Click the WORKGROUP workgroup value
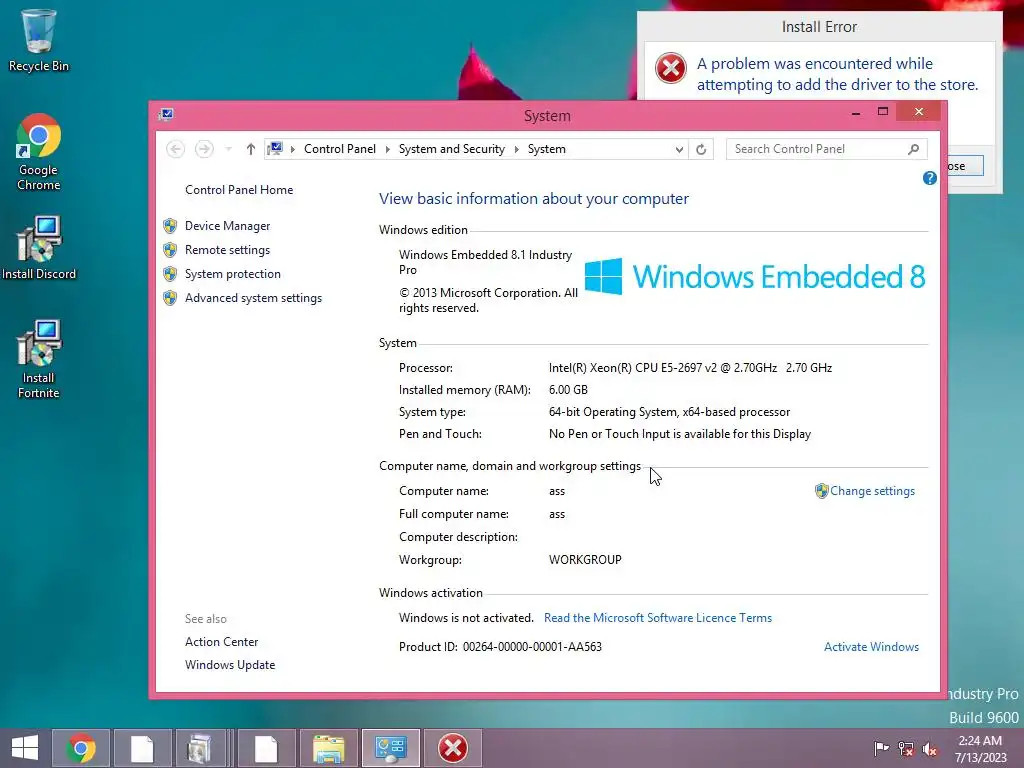 [x=585, y=560]
